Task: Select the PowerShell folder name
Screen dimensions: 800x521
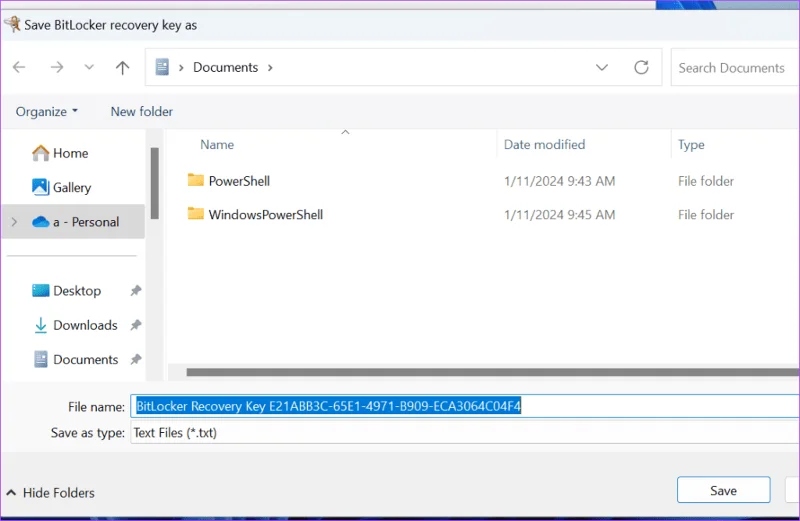Action: (239, 181)
